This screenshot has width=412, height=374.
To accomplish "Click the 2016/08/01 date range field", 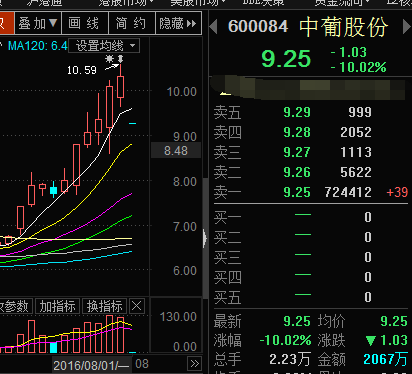I will (92, 365).
